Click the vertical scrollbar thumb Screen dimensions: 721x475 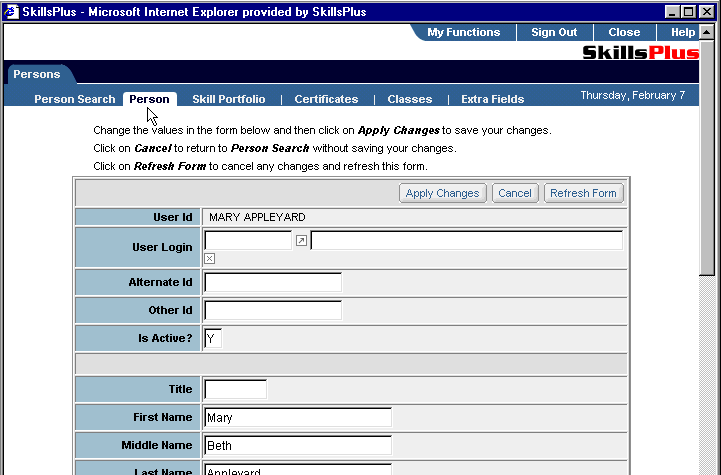tap(707, 158)
